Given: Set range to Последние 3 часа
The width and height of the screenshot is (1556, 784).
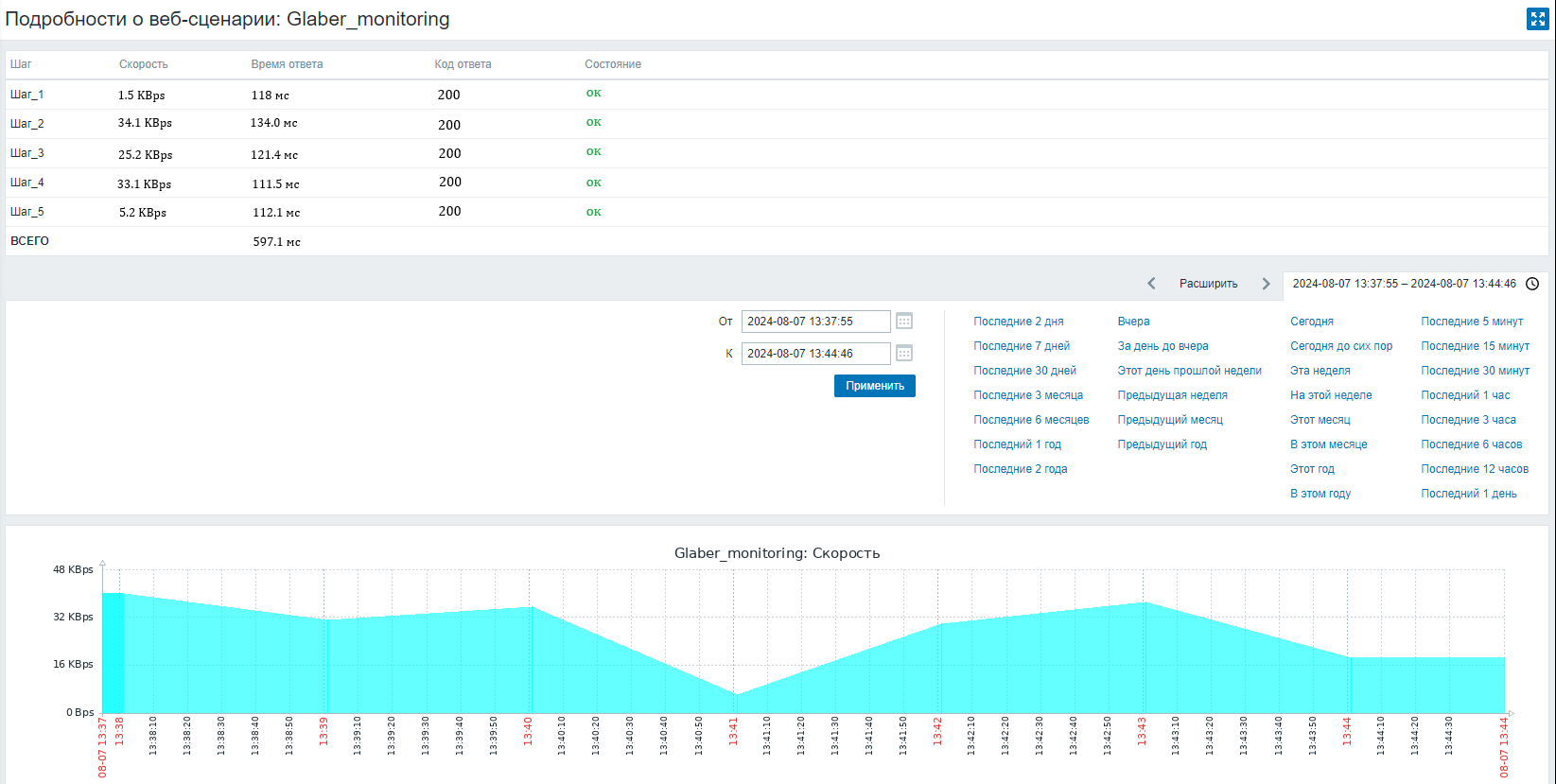Looking at the screenshot, I should [1468, 420].
